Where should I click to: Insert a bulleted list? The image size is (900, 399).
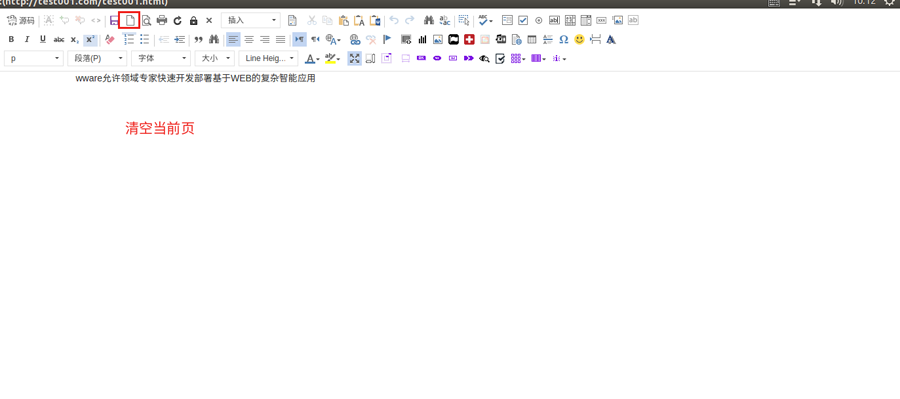tap(145, 40)
